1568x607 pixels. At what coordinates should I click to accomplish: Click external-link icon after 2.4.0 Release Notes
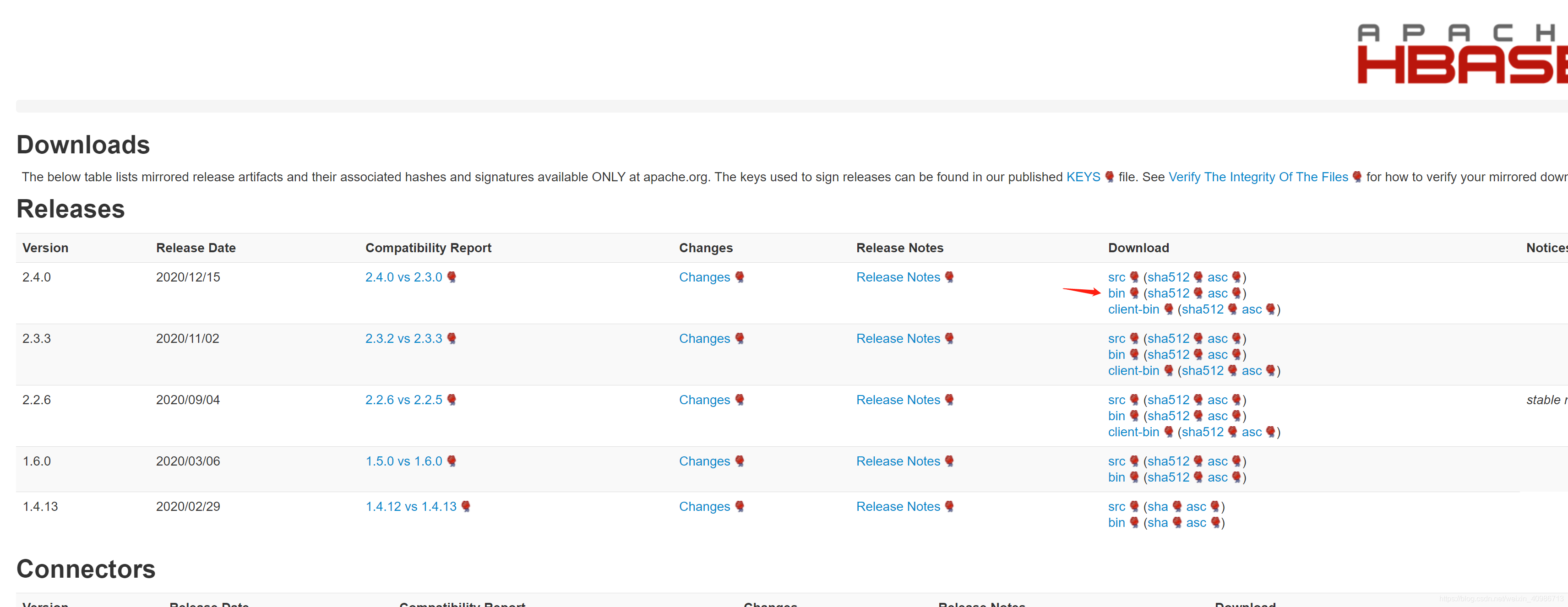(949, 277)
